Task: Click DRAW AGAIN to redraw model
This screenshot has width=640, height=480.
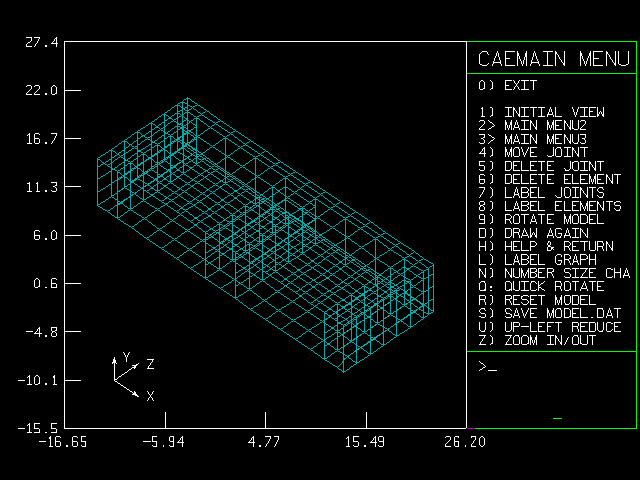Action: (x=535, y=233)
